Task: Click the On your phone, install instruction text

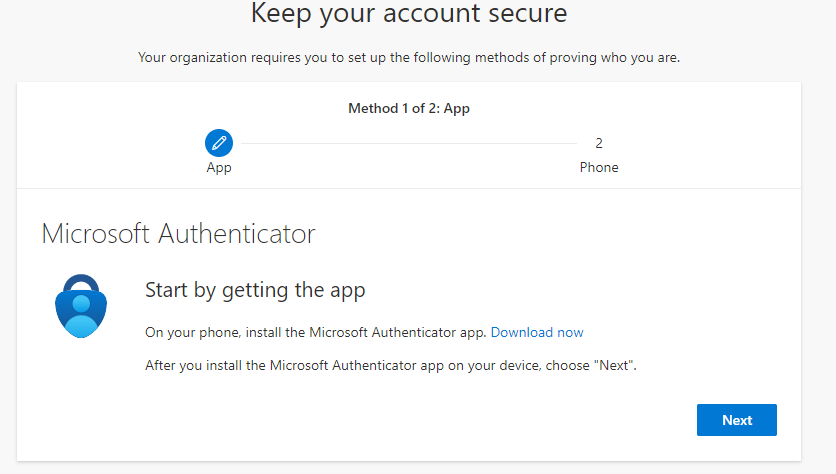Action: [x=316, y=332]
